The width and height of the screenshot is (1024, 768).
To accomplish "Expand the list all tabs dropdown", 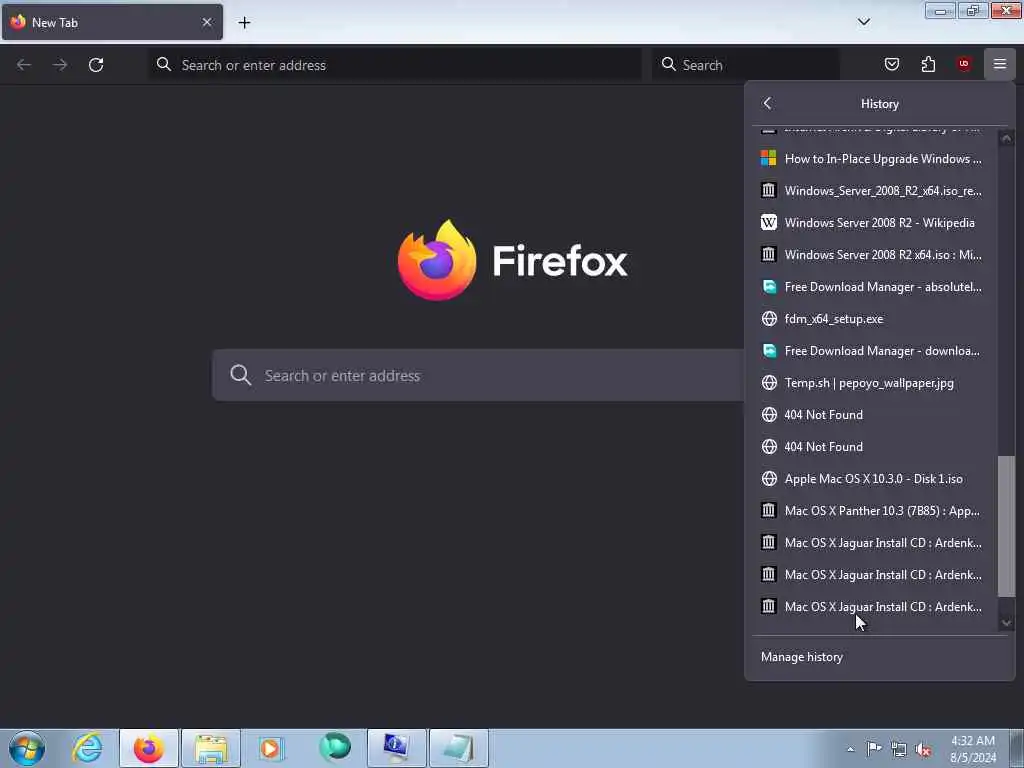I will click(x=863, y=22).
